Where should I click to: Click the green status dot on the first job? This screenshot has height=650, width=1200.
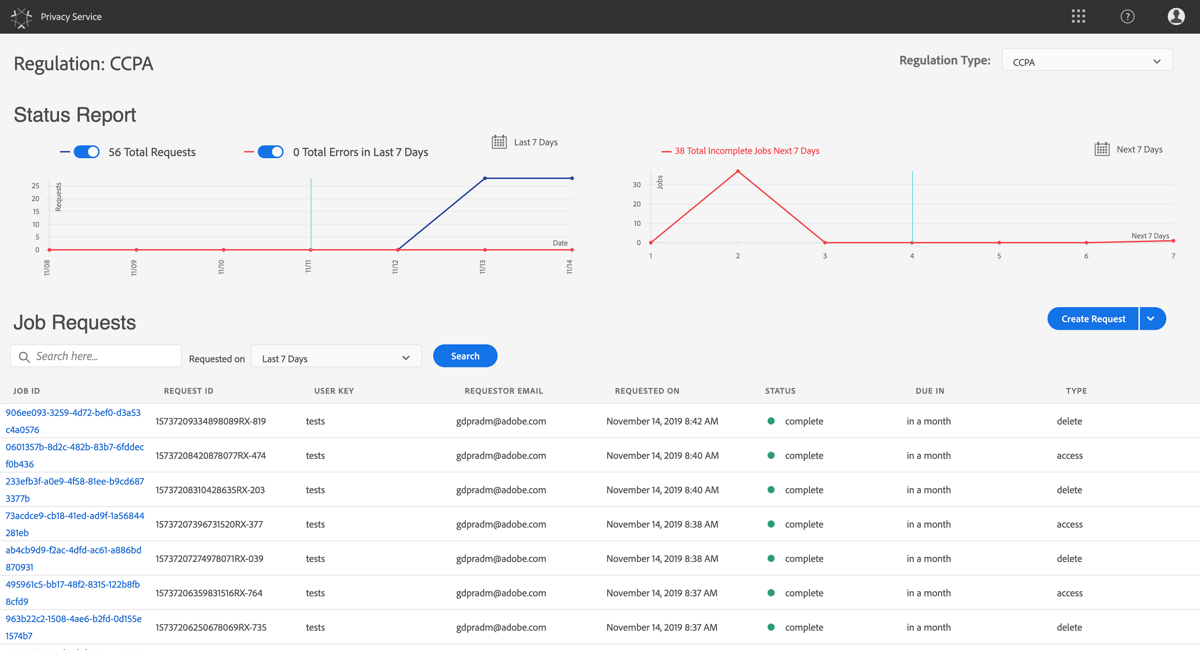tap(770, 421)
